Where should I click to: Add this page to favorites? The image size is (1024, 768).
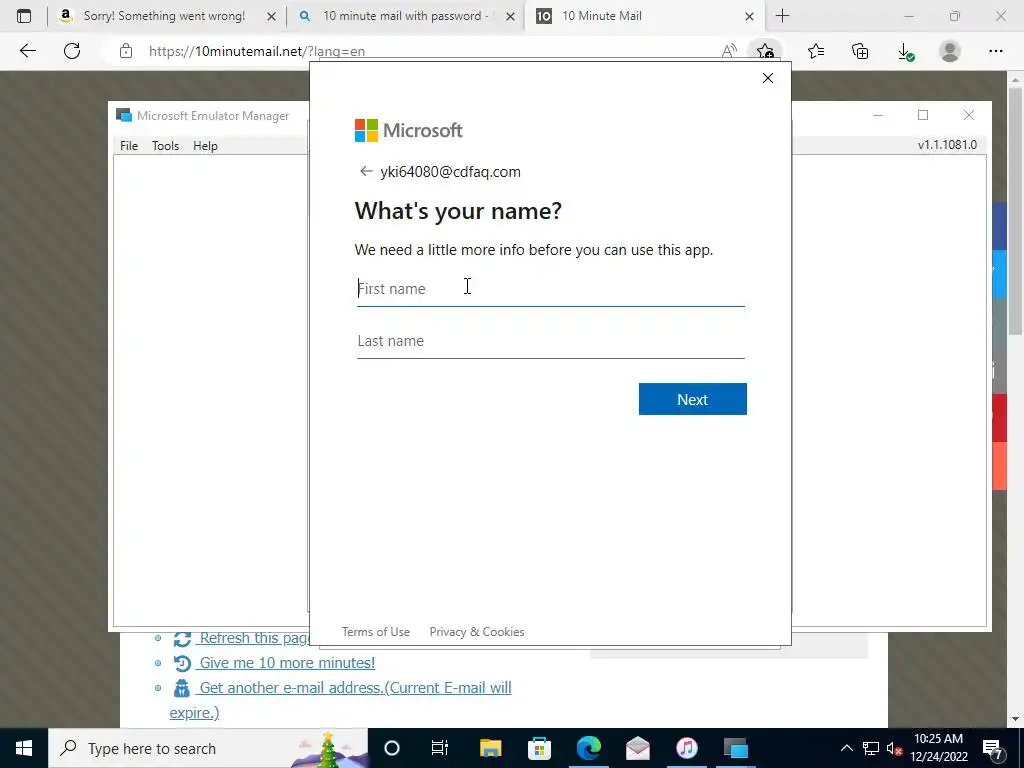(765, 51)
